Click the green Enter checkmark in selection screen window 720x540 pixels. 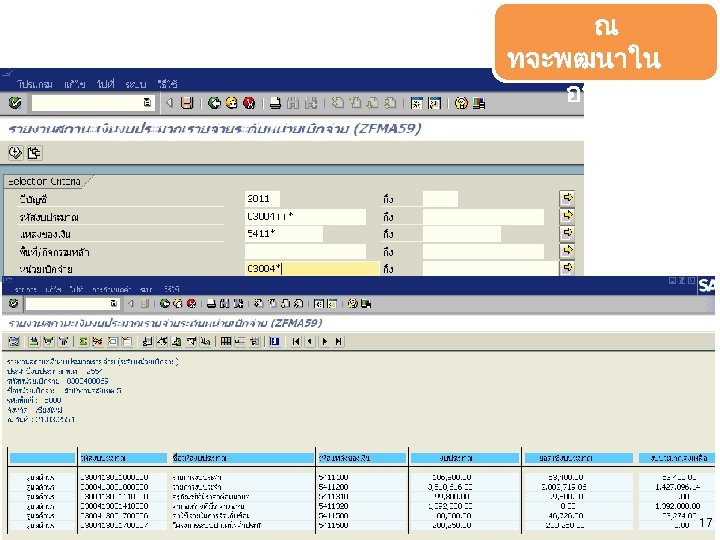point(15,103)
